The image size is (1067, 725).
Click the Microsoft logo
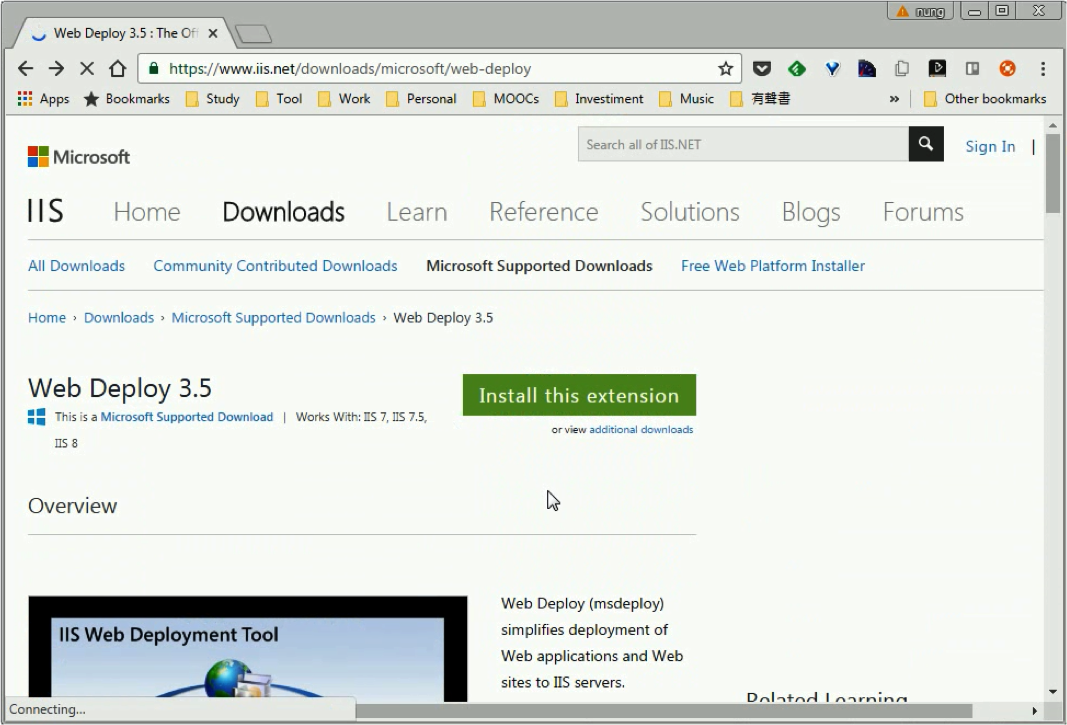[79, 157]
